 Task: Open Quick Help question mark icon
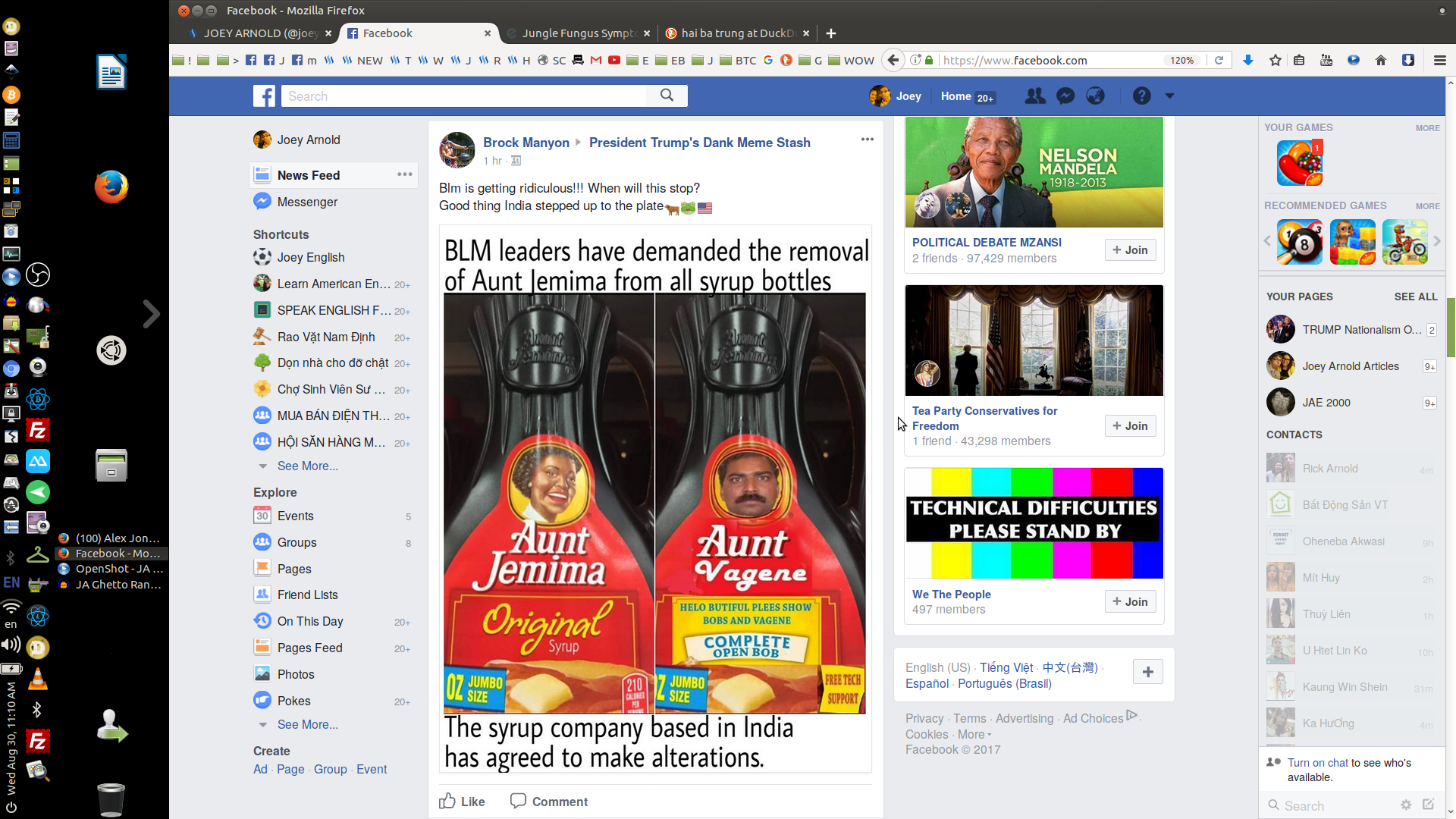click(x=1141, y=96)
